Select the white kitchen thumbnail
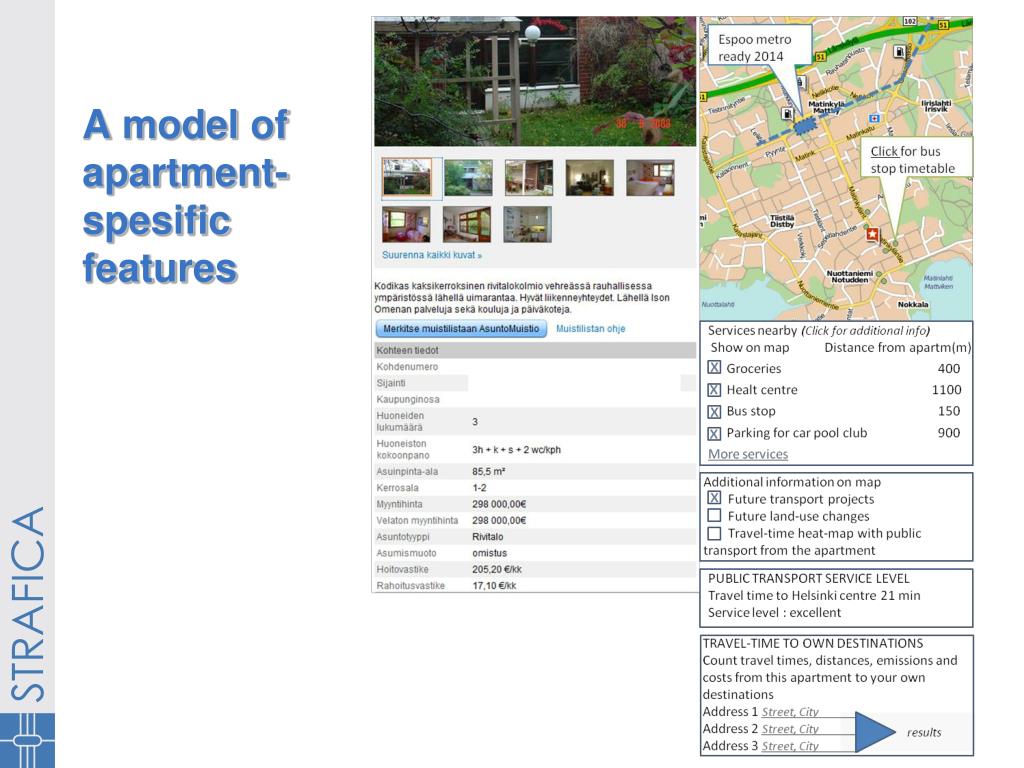The width and height of the screenshot is (1024, 768). pos(528,224)
